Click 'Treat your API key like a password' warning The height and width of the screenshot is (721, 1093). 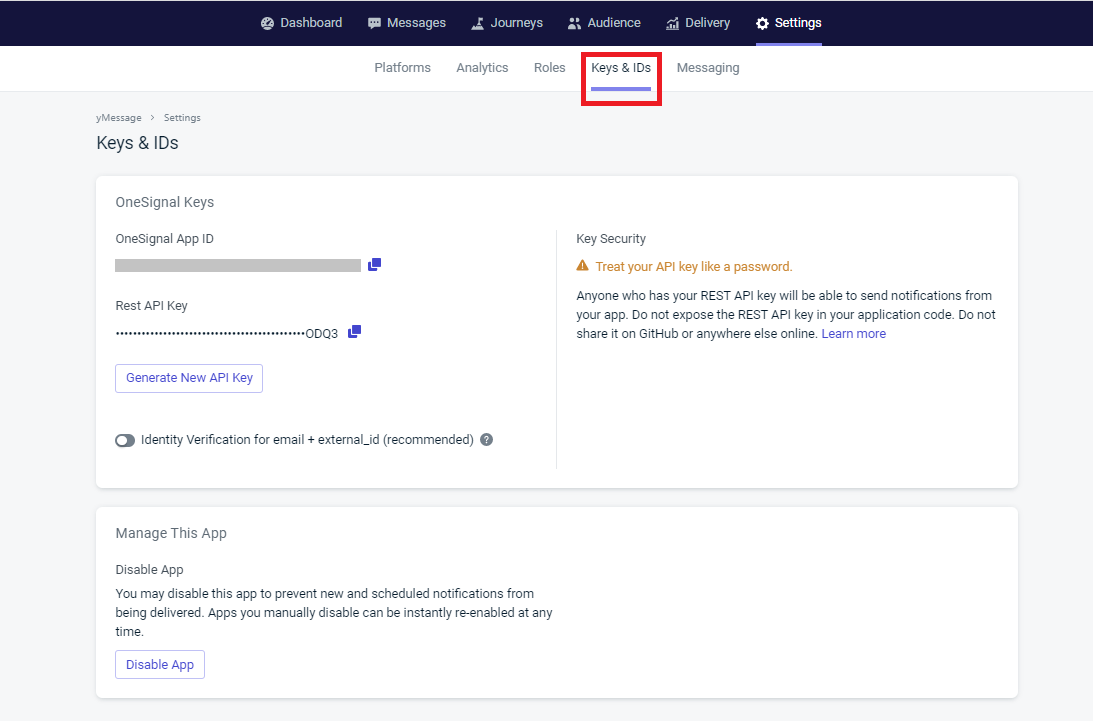694,266
